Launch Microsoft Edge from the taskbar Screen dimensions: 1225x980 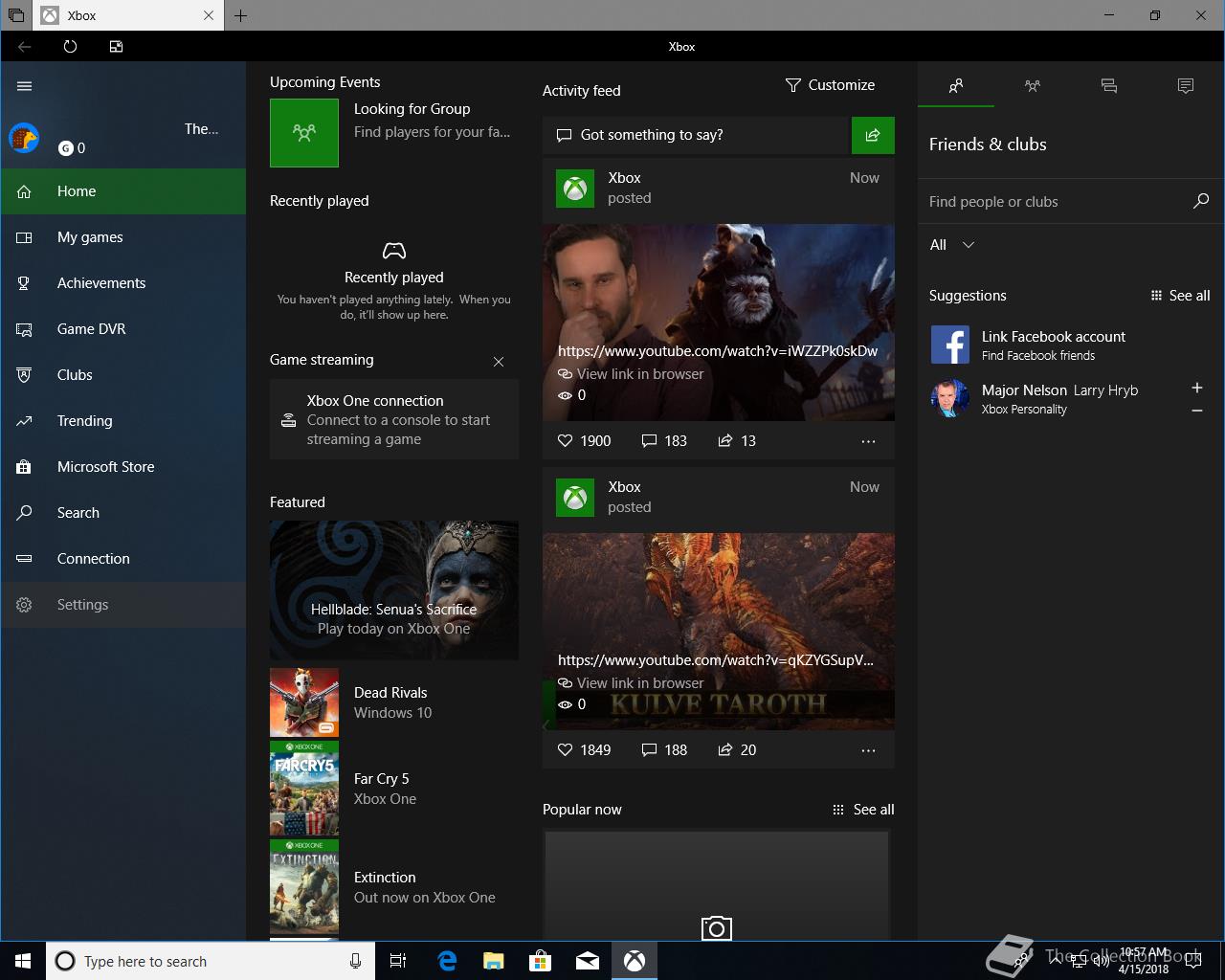coord(447,961)
